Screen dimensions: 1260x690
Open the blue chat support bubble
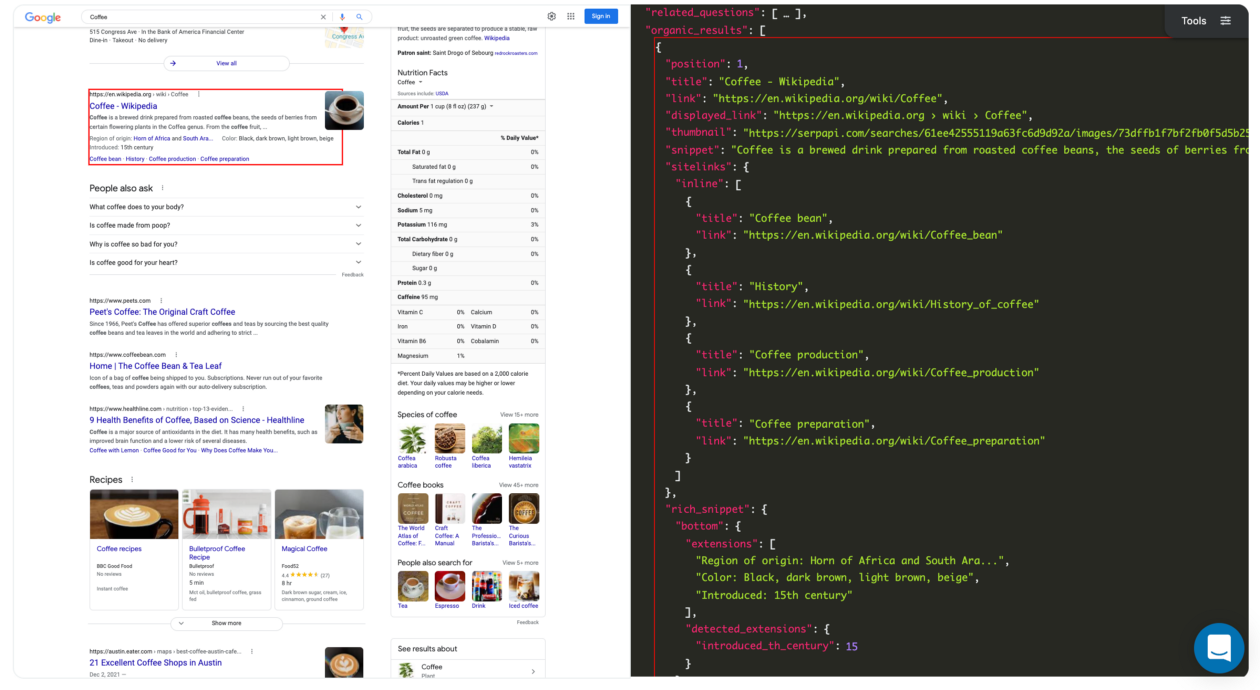pyautogui.click(x=1219, y=648)
